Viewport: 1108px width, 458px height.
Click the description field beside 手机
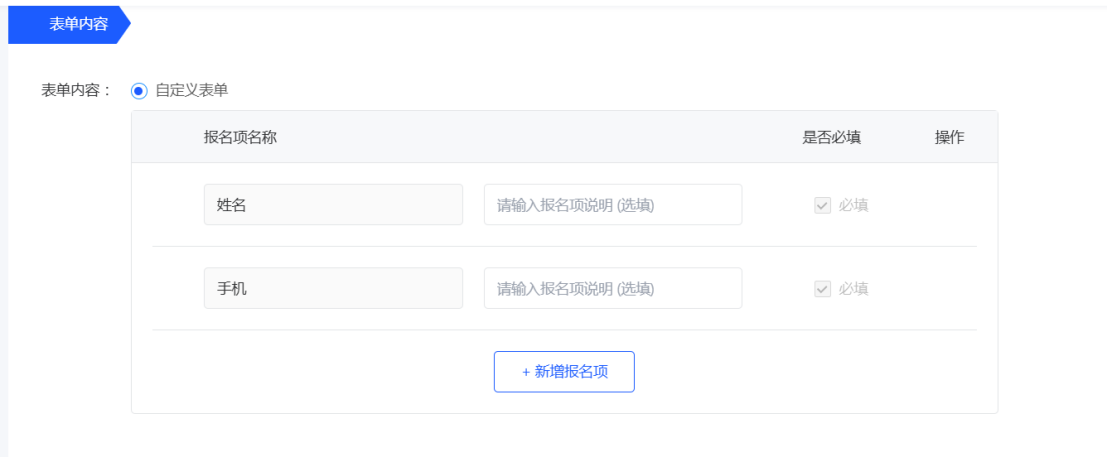pyautogui.click(x=613, y=288)
